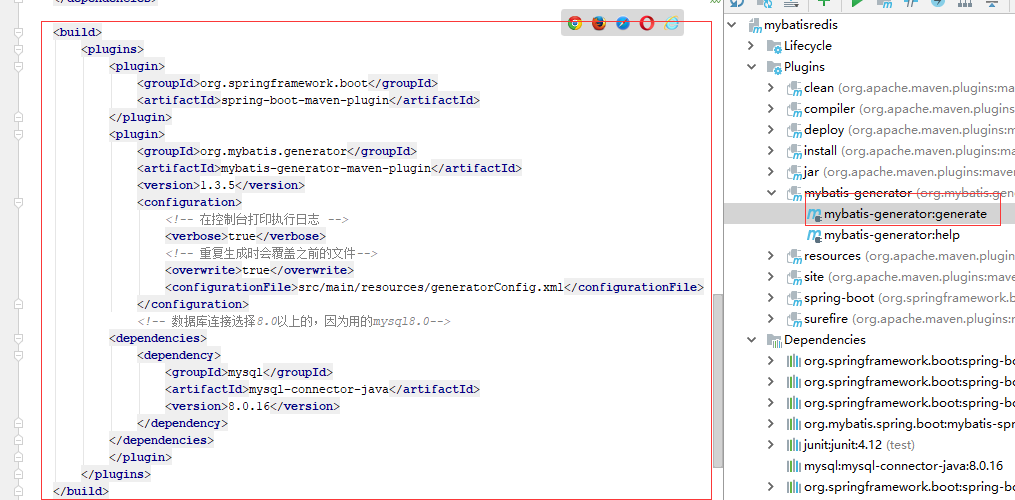Click the compiler plugin icon

(794, 109)
